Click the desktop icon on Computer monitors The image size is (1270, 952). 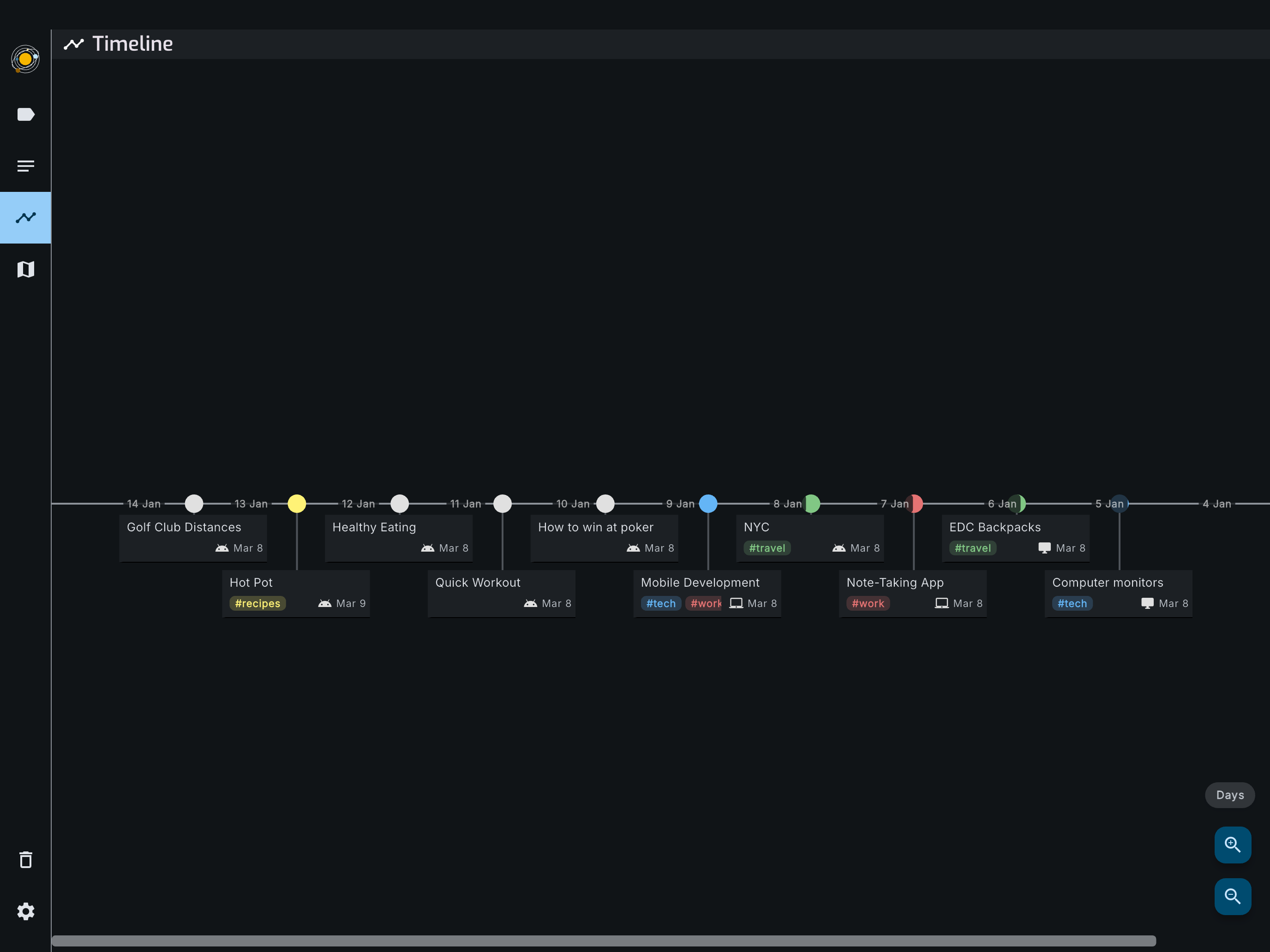1147,603
